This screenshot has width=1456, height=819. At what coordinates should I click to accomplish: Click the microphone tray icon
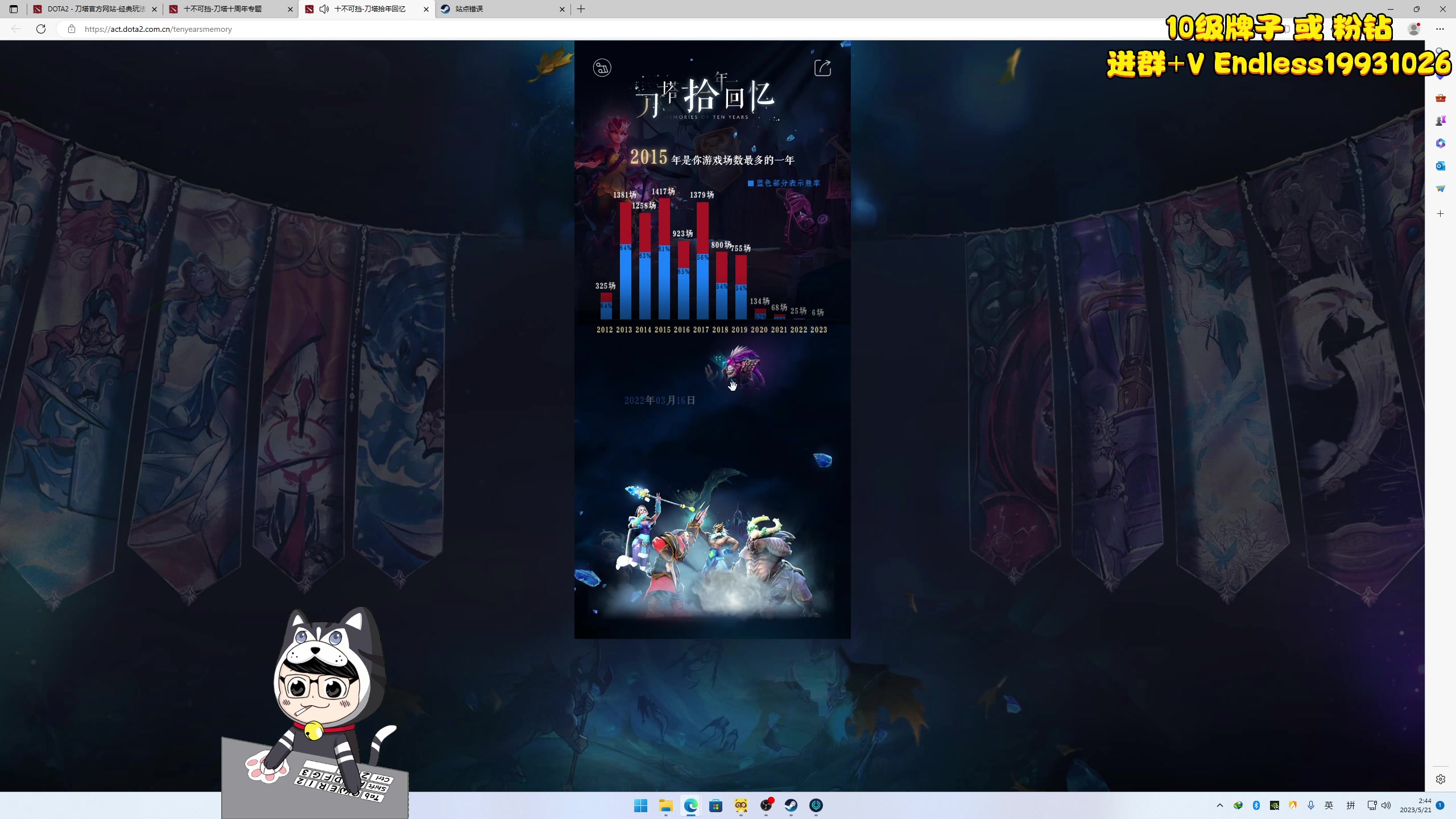pos(1310,805)
